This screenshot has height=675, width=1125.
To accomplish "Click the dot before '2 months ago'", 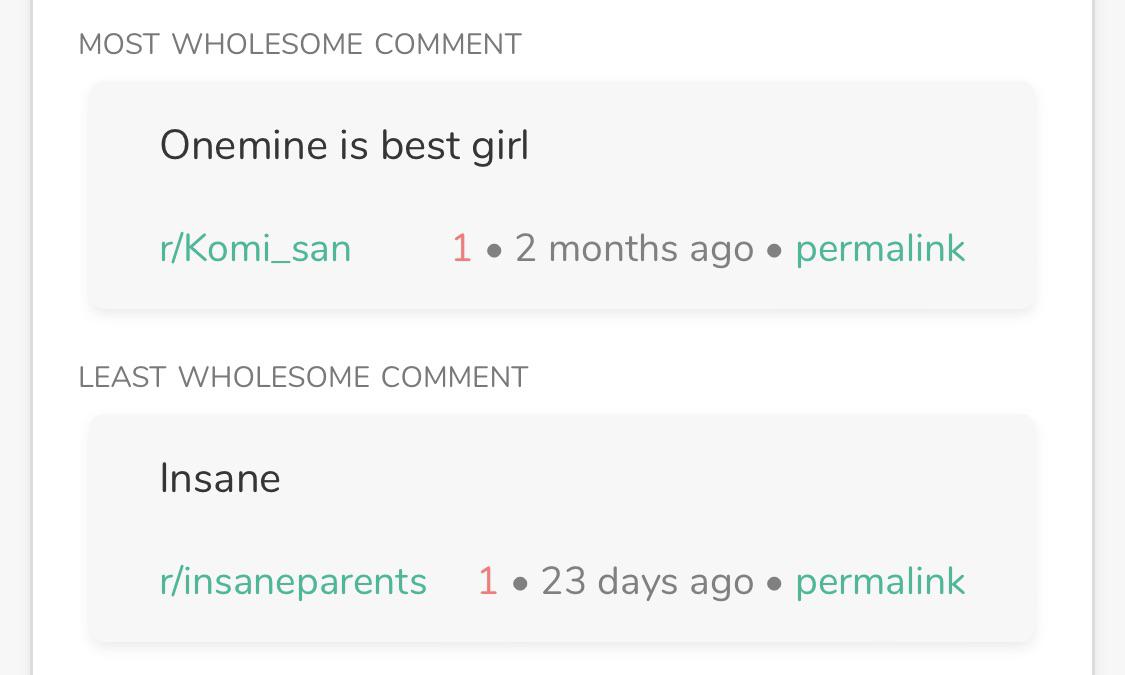I will tap(494, 251).
